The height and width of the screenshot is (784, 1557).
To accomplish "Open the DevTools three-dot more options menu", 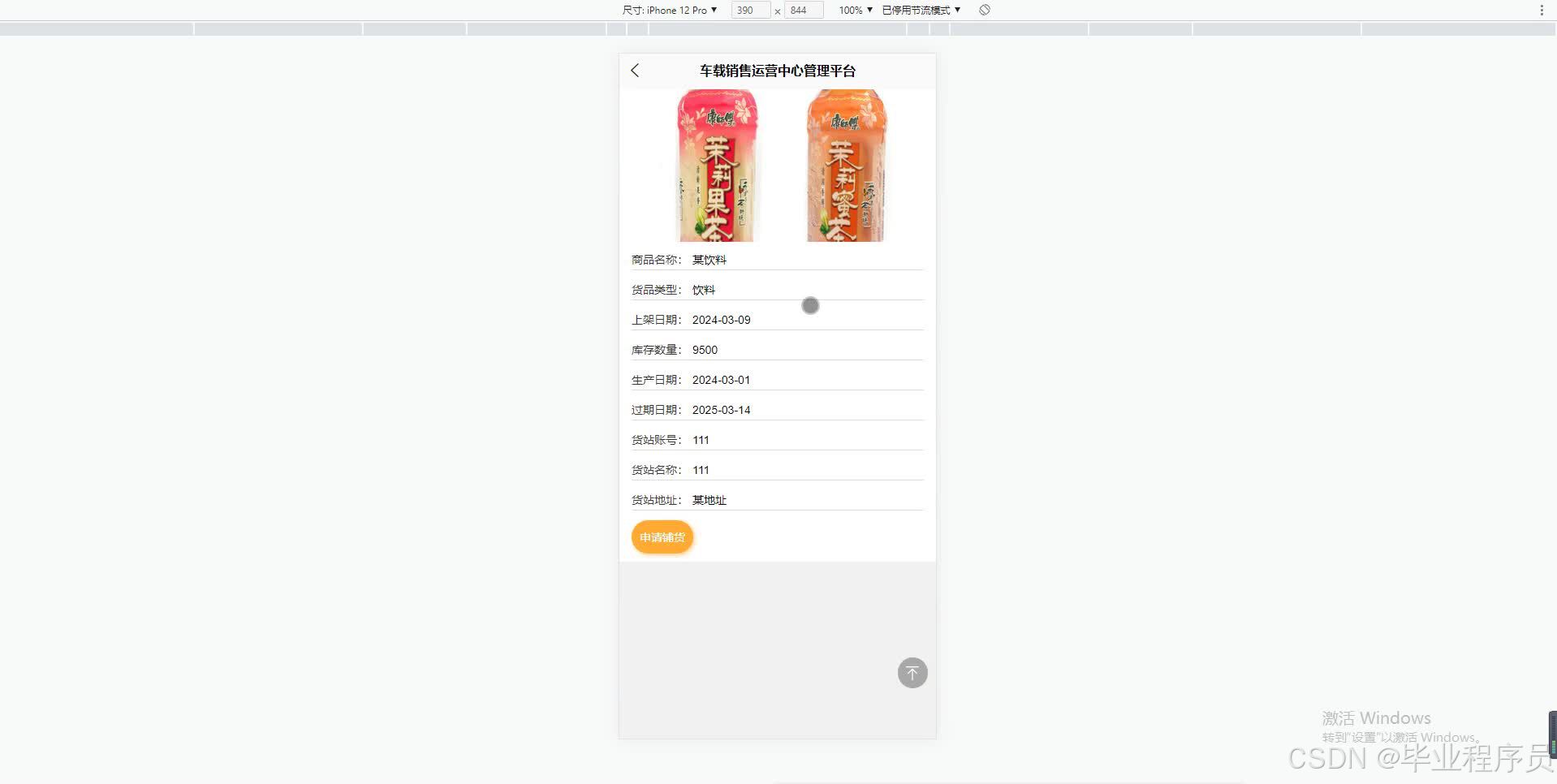I will point(1542,10).
